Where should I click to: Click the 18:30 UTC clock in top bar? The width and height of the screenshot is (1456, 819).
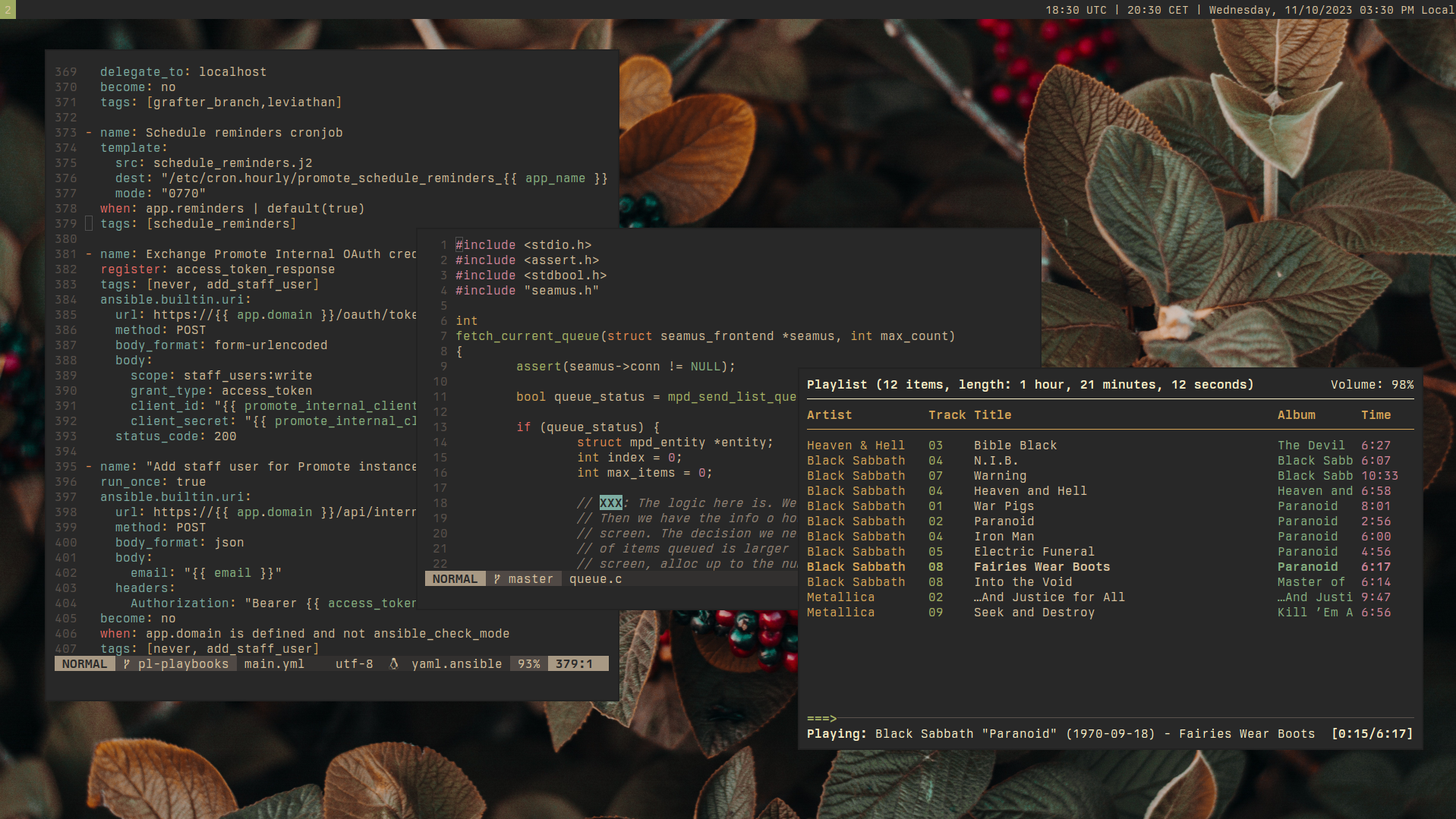(1076, 10)
